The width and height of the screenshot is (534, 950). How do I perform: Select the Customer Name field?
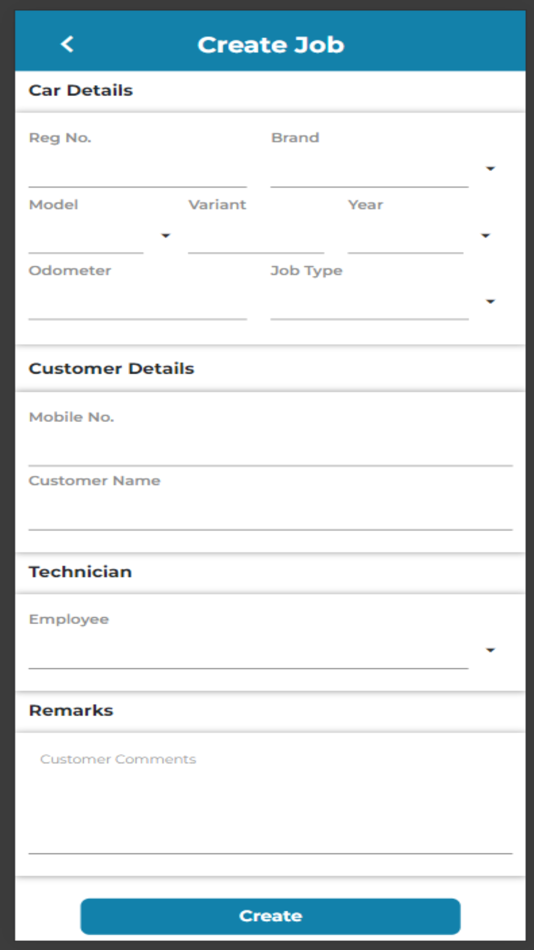[270, 514]
